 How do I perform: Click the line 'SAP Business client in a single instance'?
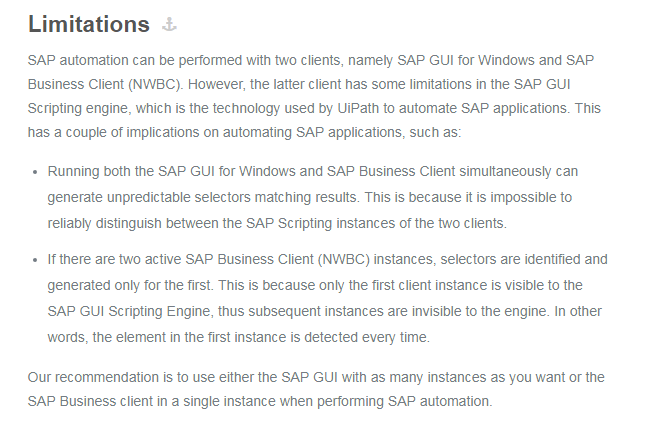pos(260,401)
